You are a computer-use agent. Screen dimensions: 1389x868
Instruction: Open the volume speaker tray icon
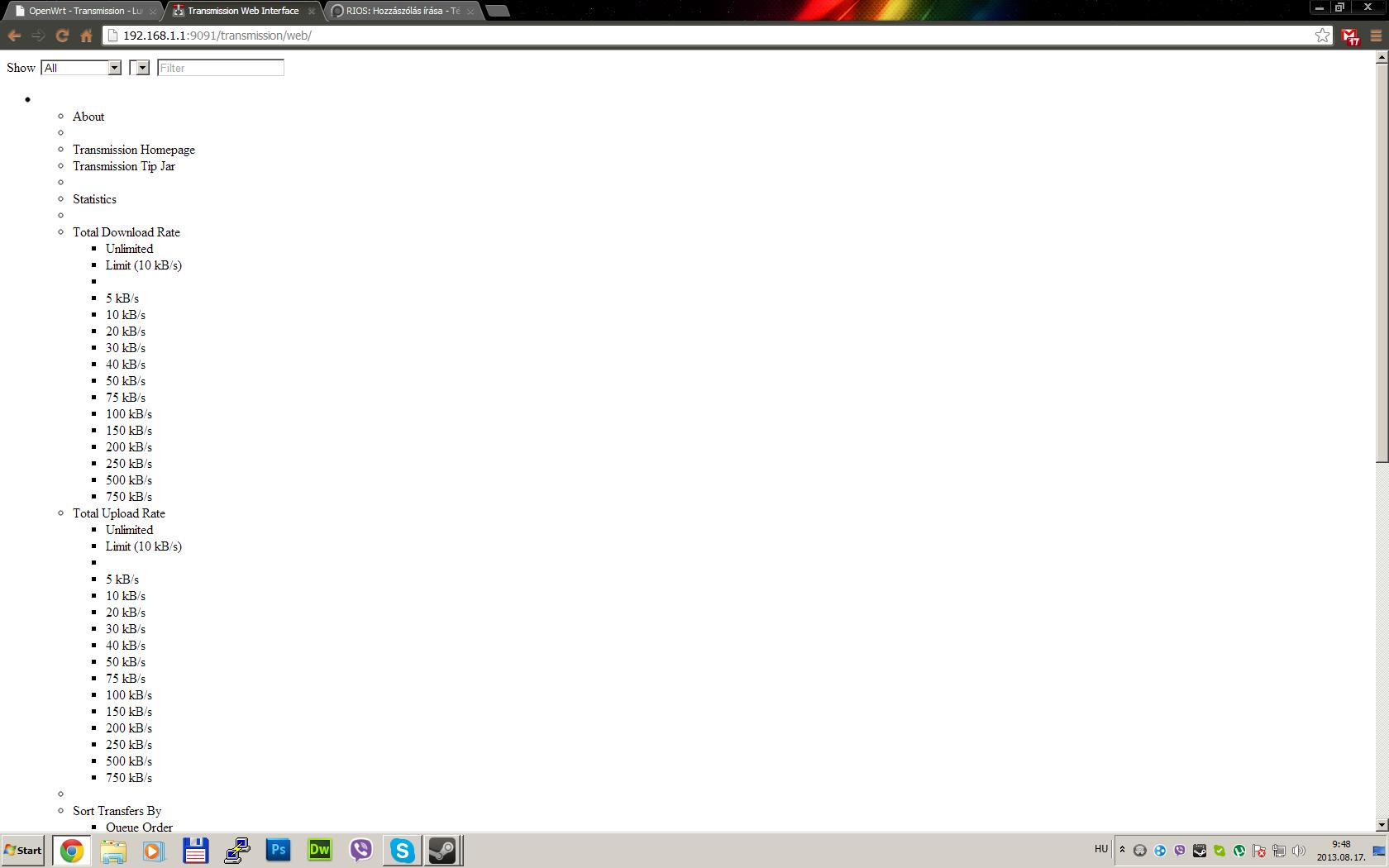1299,850
